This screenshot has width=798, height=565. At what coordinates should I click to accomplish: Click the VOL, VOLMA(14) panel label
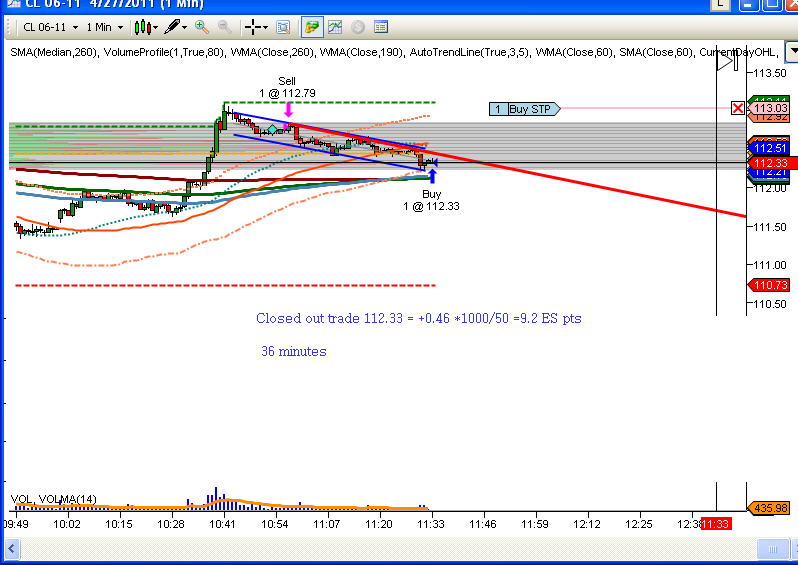point(53,499)
